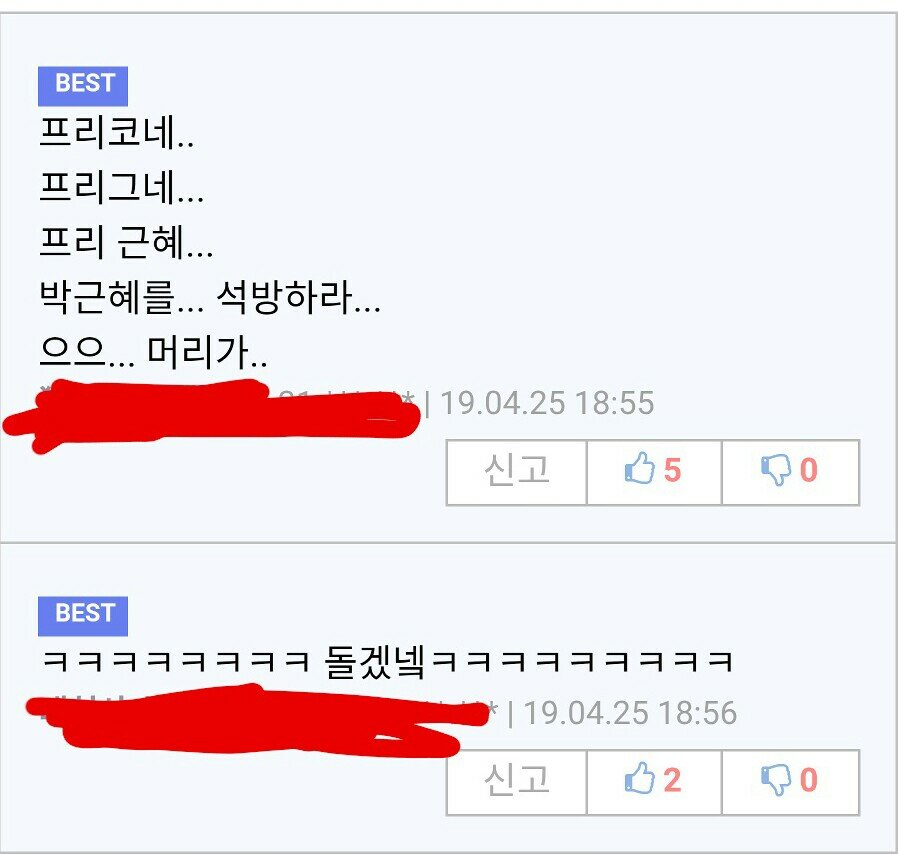898x854 pixels.
Task: Click the ㅋㅋㅋ 돌겠넴 comment text
Action: 388,663
